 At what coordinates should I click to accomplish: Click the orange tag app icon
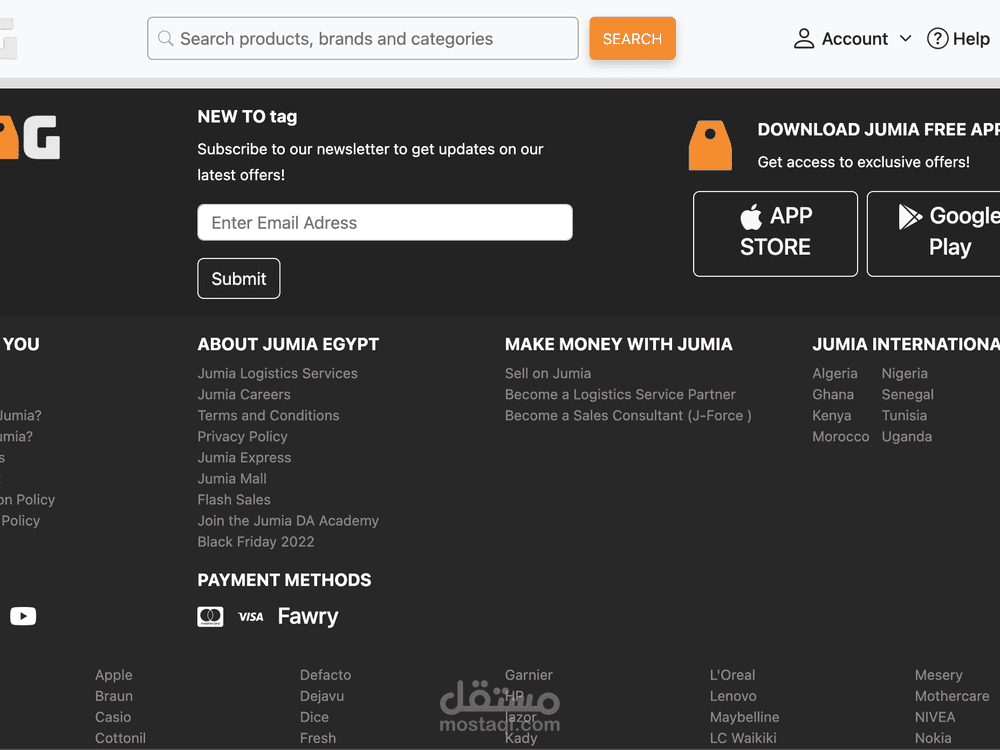click(710, 145)
